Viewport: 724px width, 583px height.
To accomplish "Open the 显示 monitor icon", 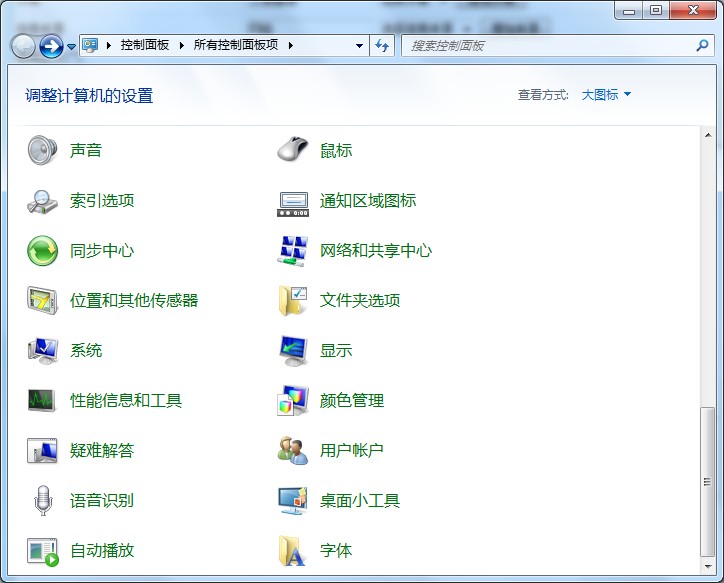I will [293, 350].
